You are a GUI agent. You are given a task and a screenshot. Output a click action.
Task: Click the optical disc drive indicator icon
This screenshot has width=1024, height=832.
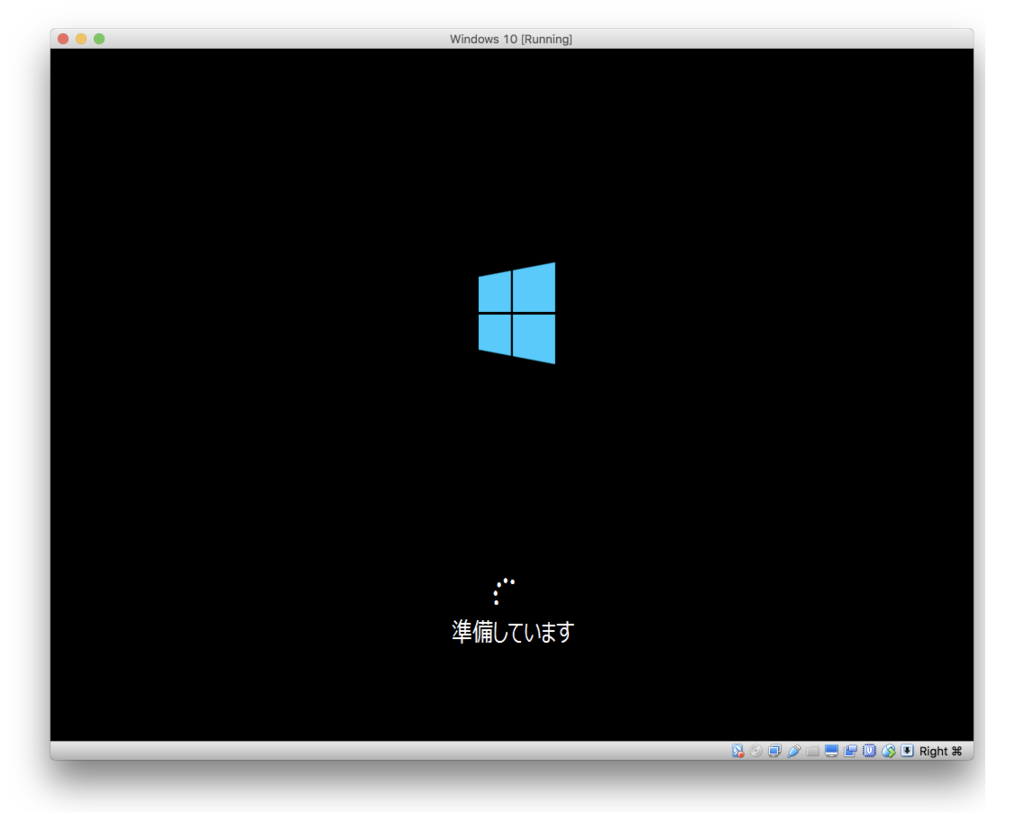756,751
